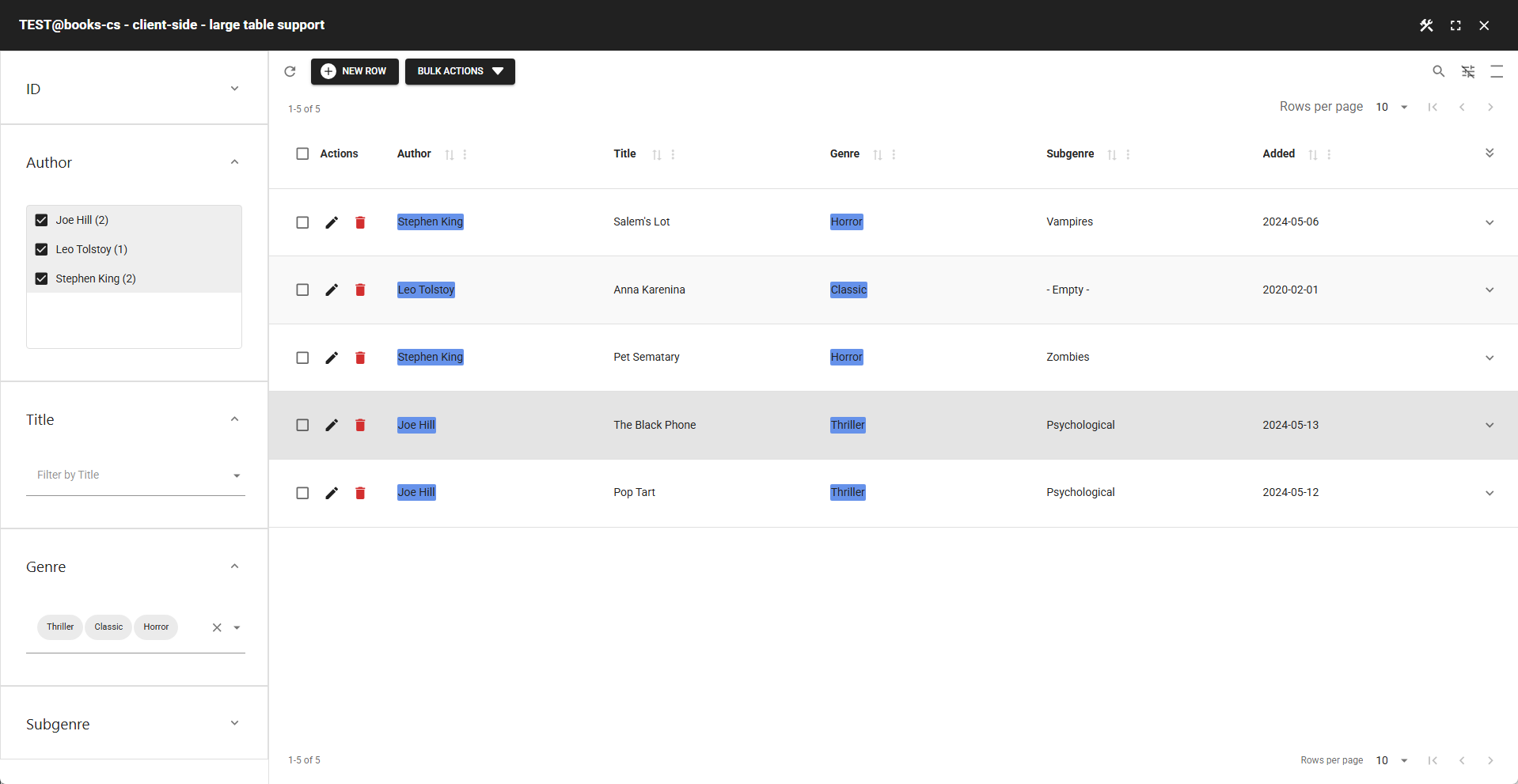Open the Rows per page dropdown
Viewport: 1518px width, 784px height.
1392,107
